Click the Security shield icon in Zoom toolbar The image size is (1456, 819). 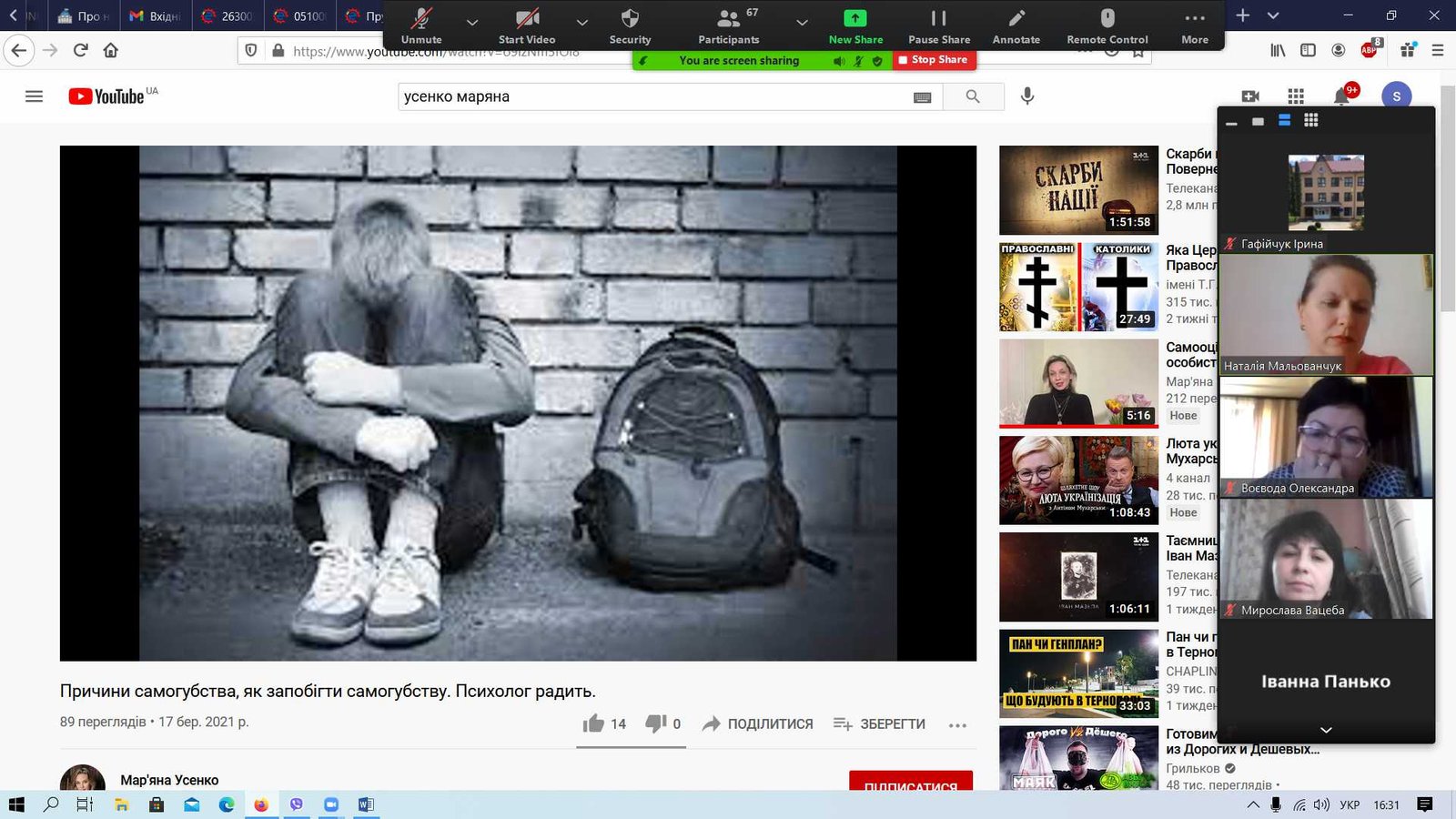(x=630, y=19)
